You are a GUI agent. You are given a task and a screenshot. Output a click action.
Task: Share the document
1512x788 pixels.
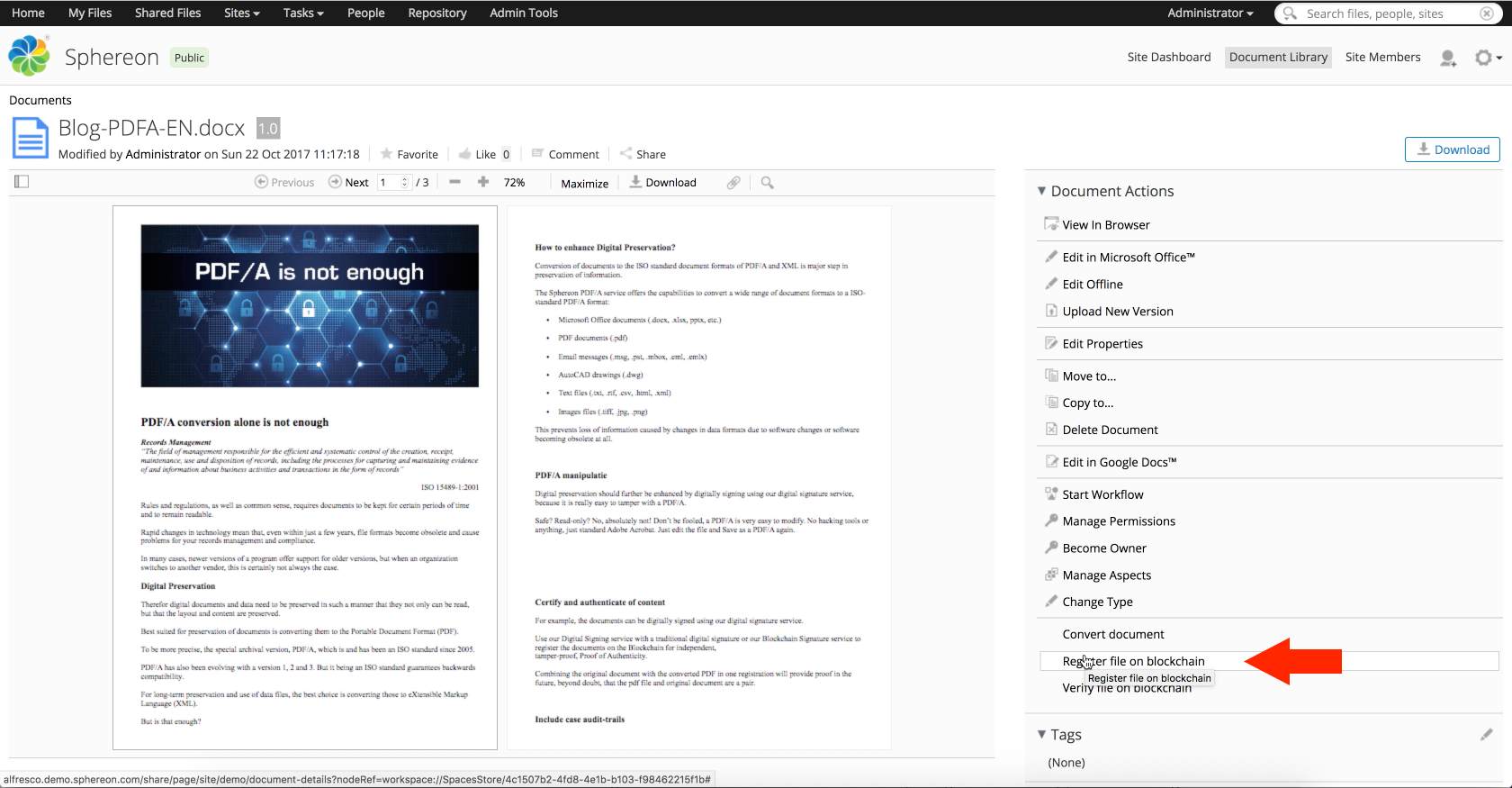(x=643, y=154)
